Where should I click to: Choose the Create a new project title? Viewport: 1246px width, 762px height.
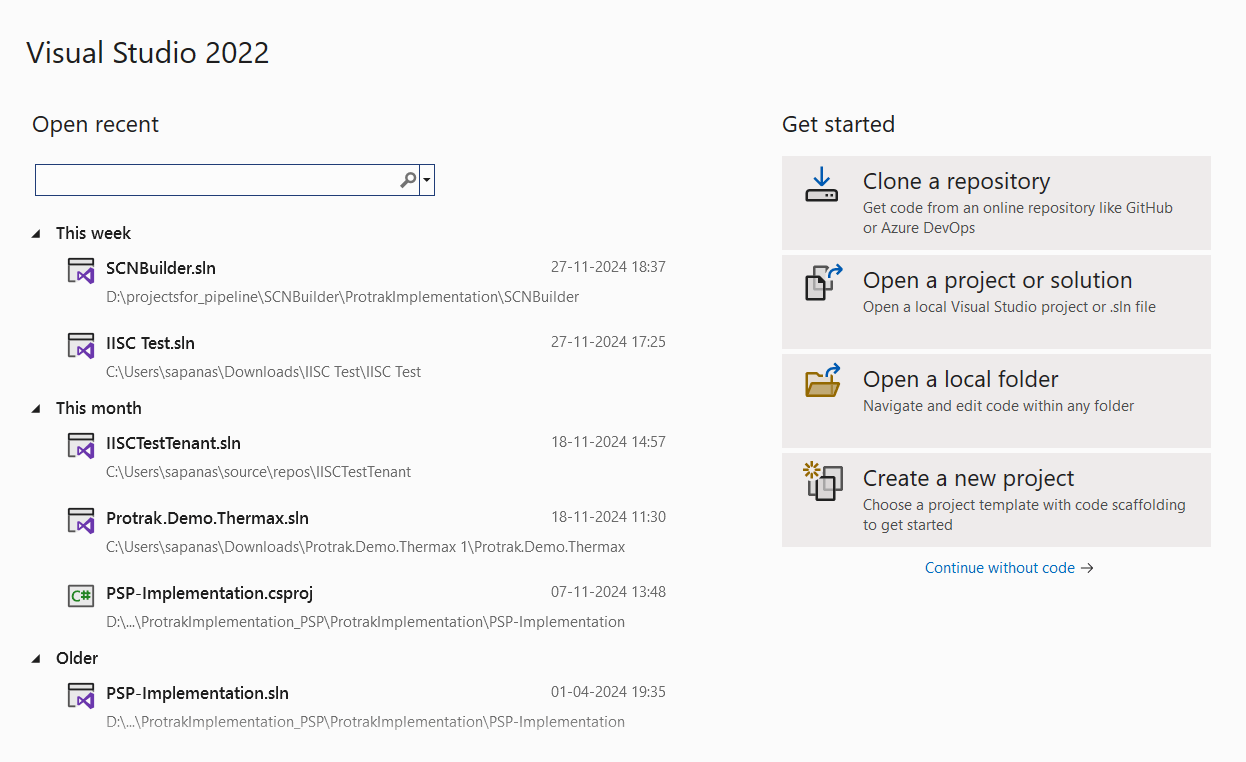[968, 478]
